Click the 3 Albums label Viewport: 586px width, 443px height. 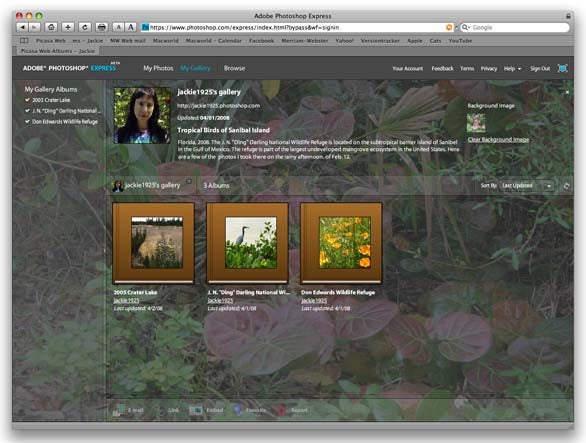click(216, 185)
